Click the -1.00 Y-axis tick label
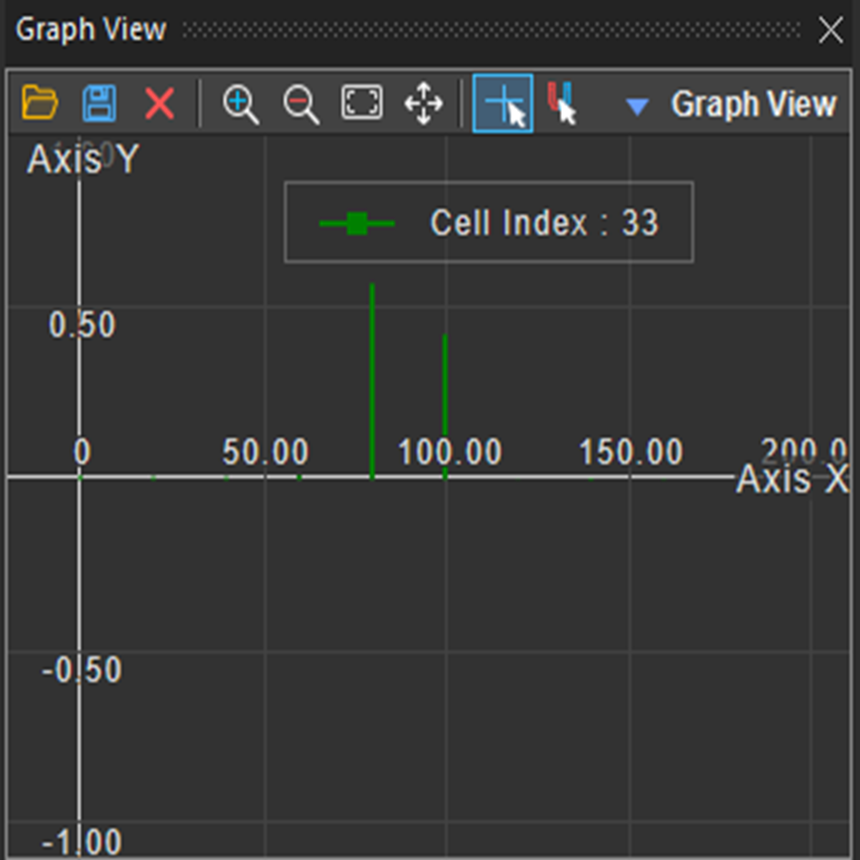The image size is (860, 860). 82,842
